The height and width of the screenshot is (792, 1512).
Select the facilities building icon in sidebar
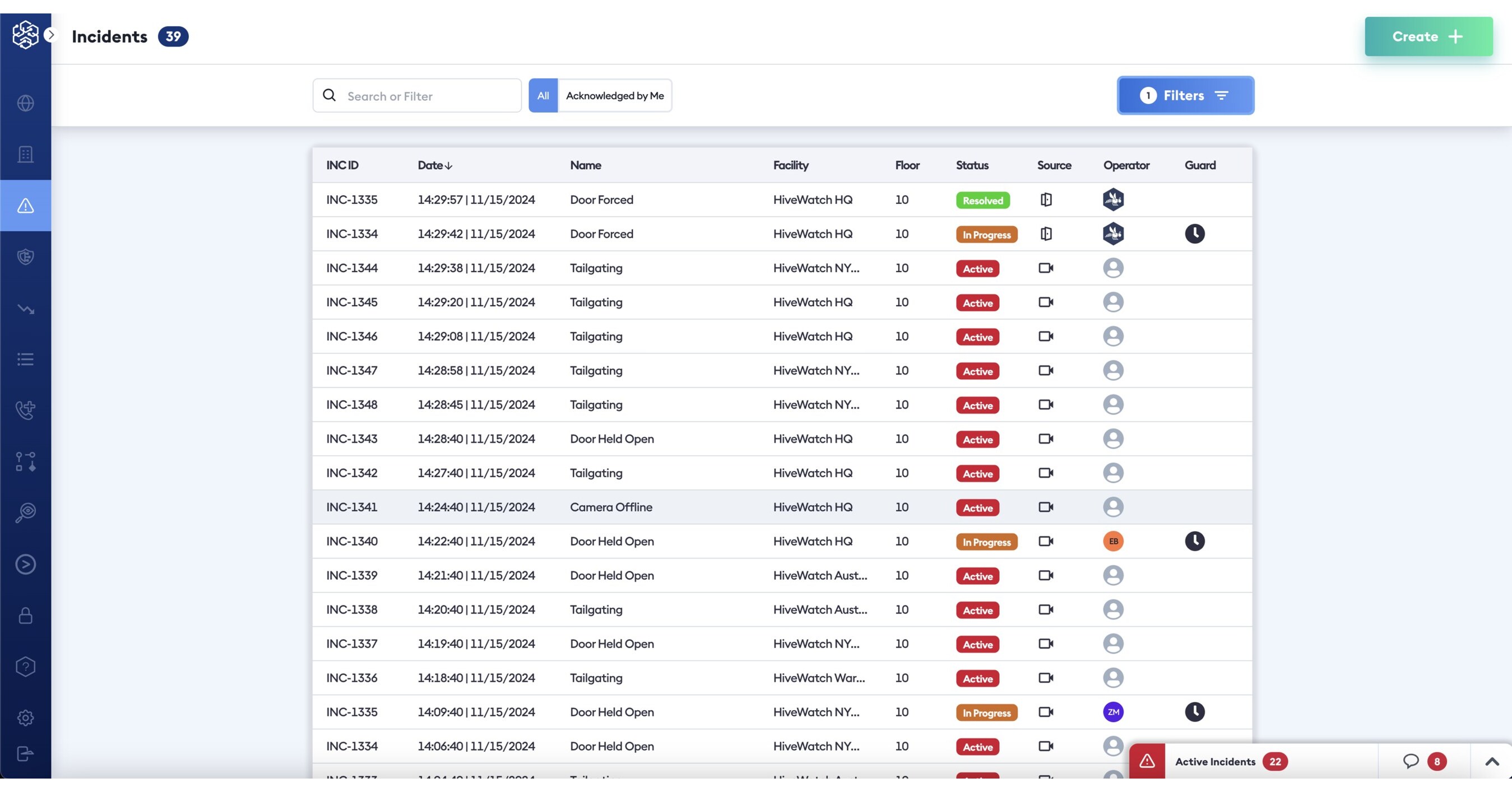[26, 153]
